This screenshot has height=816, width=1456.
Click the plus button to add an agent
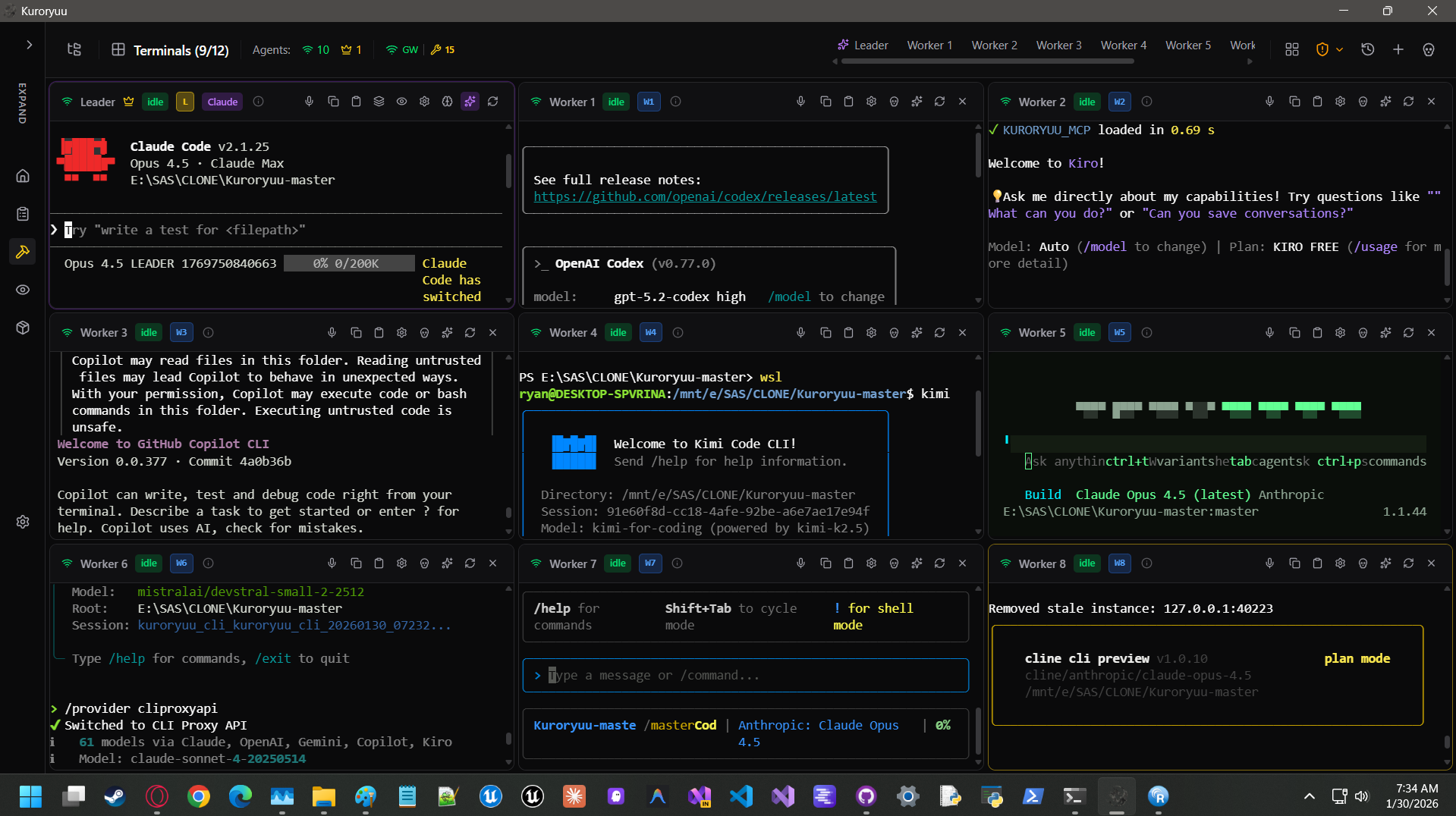(x=1398, y=49)
